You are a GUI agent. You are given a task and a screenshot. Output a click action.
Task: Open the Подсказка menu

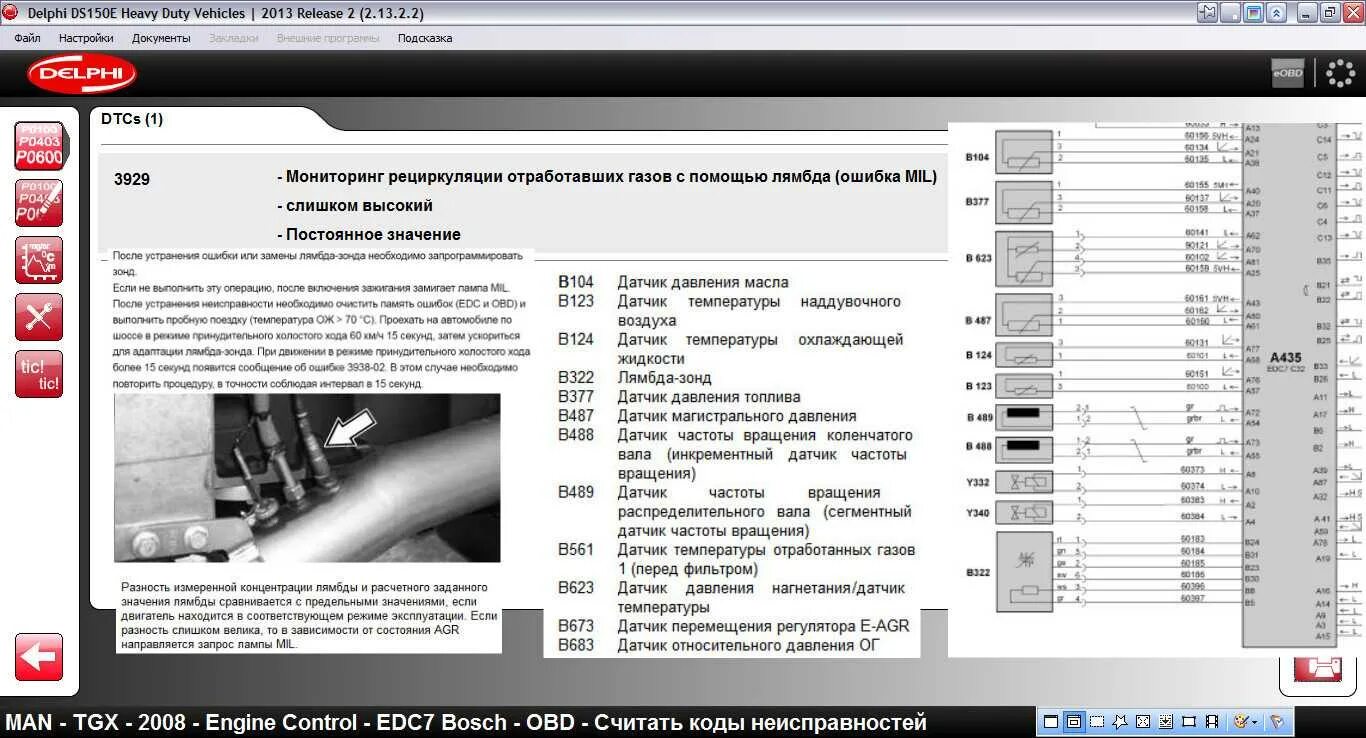coord(425,38)
